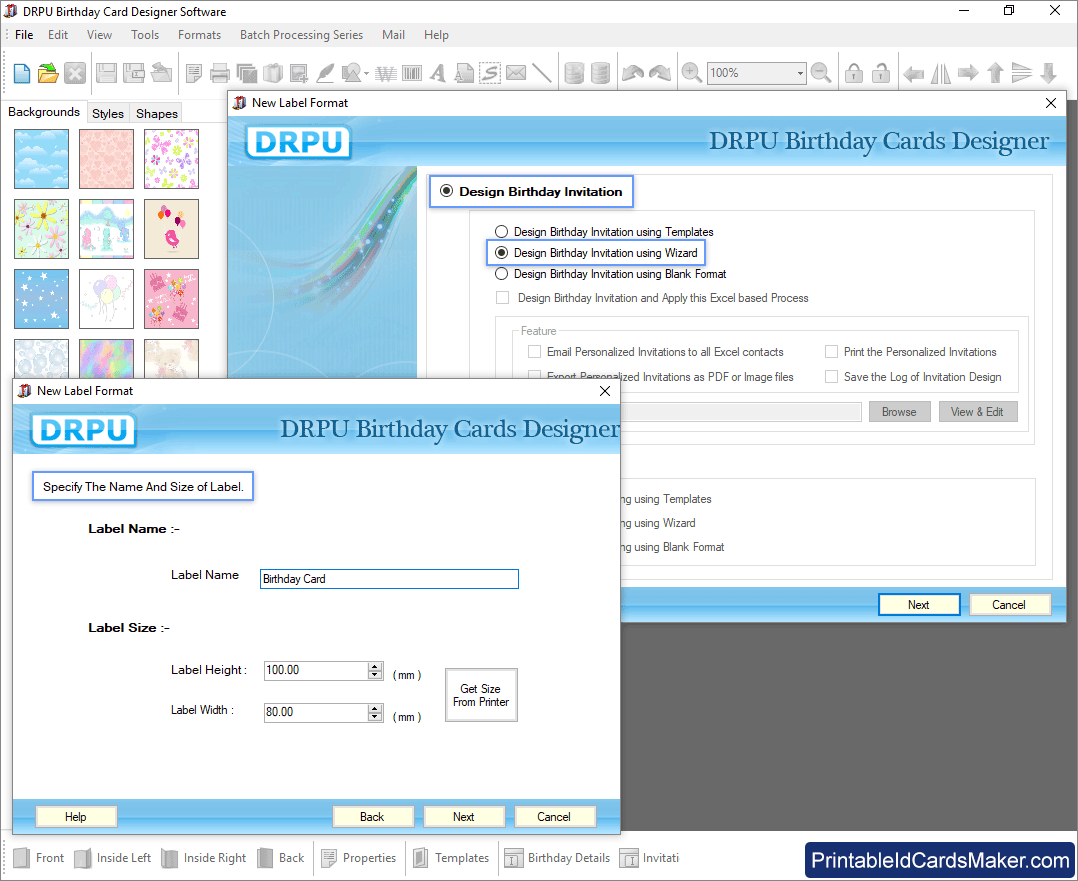Open the 100% zoom level dropdown
Screen dimensions: 1078x881
800,73
